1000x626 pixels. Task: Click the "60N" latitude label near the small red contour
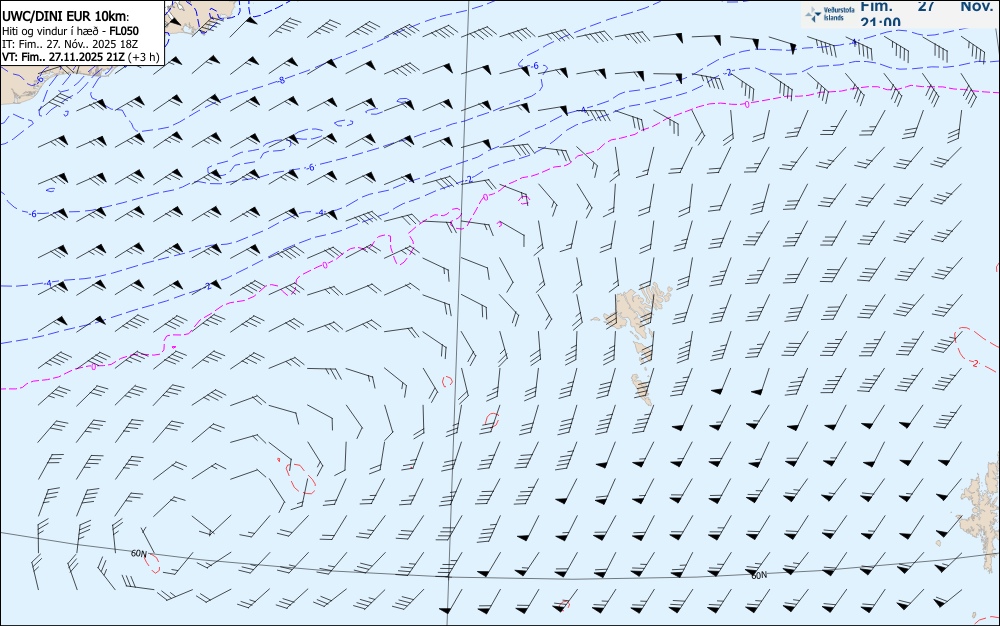pyautogui.click(x=138, y=553)
